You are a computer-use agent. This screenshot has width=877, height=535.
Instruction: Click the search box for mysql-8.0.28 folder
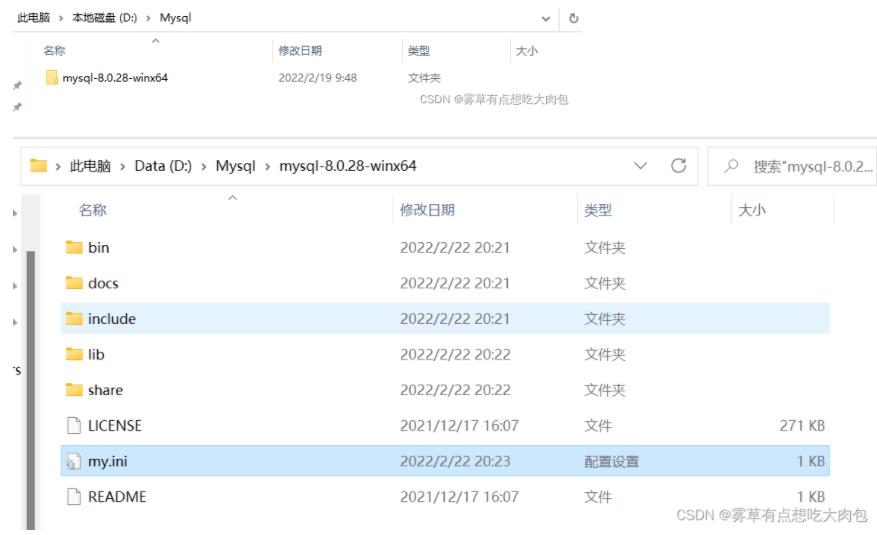[800, 166]
